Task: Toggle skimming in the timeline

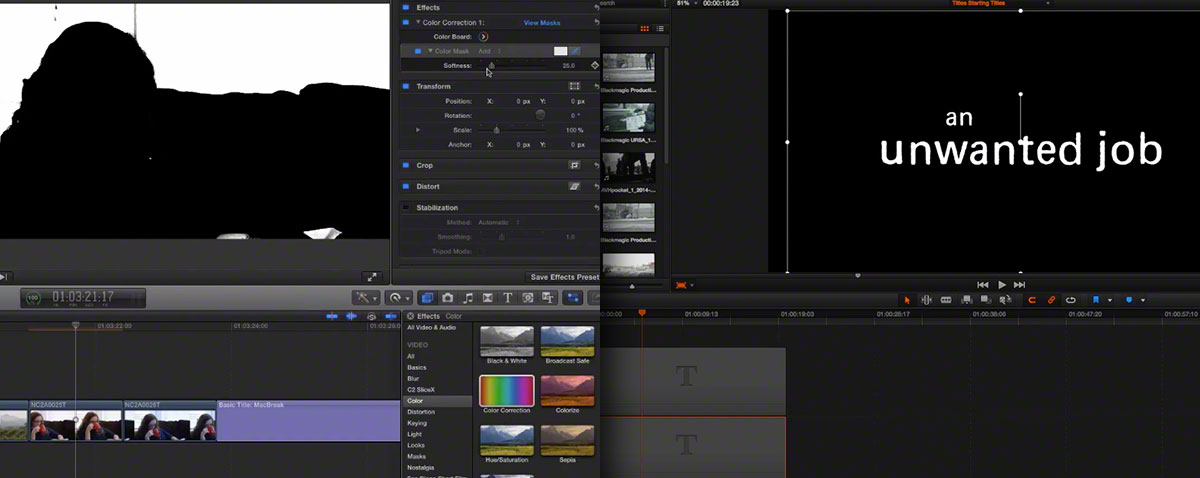Action: 332,316
